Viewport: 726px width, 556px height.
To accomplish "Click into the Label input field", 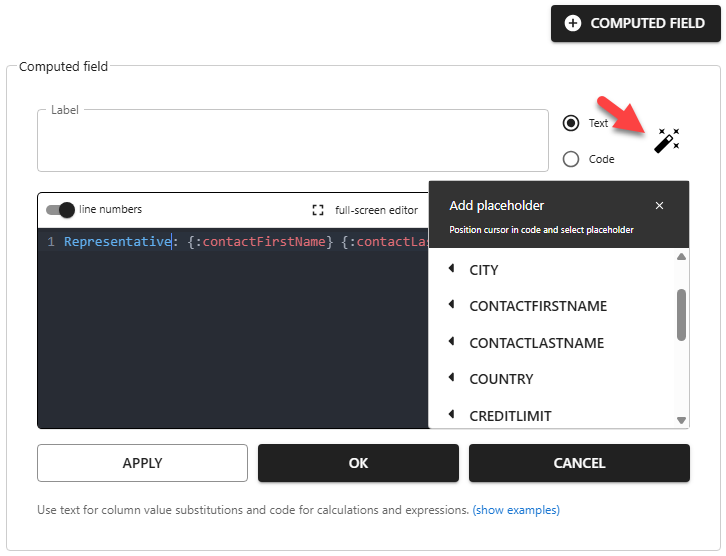I will (293, 141).
